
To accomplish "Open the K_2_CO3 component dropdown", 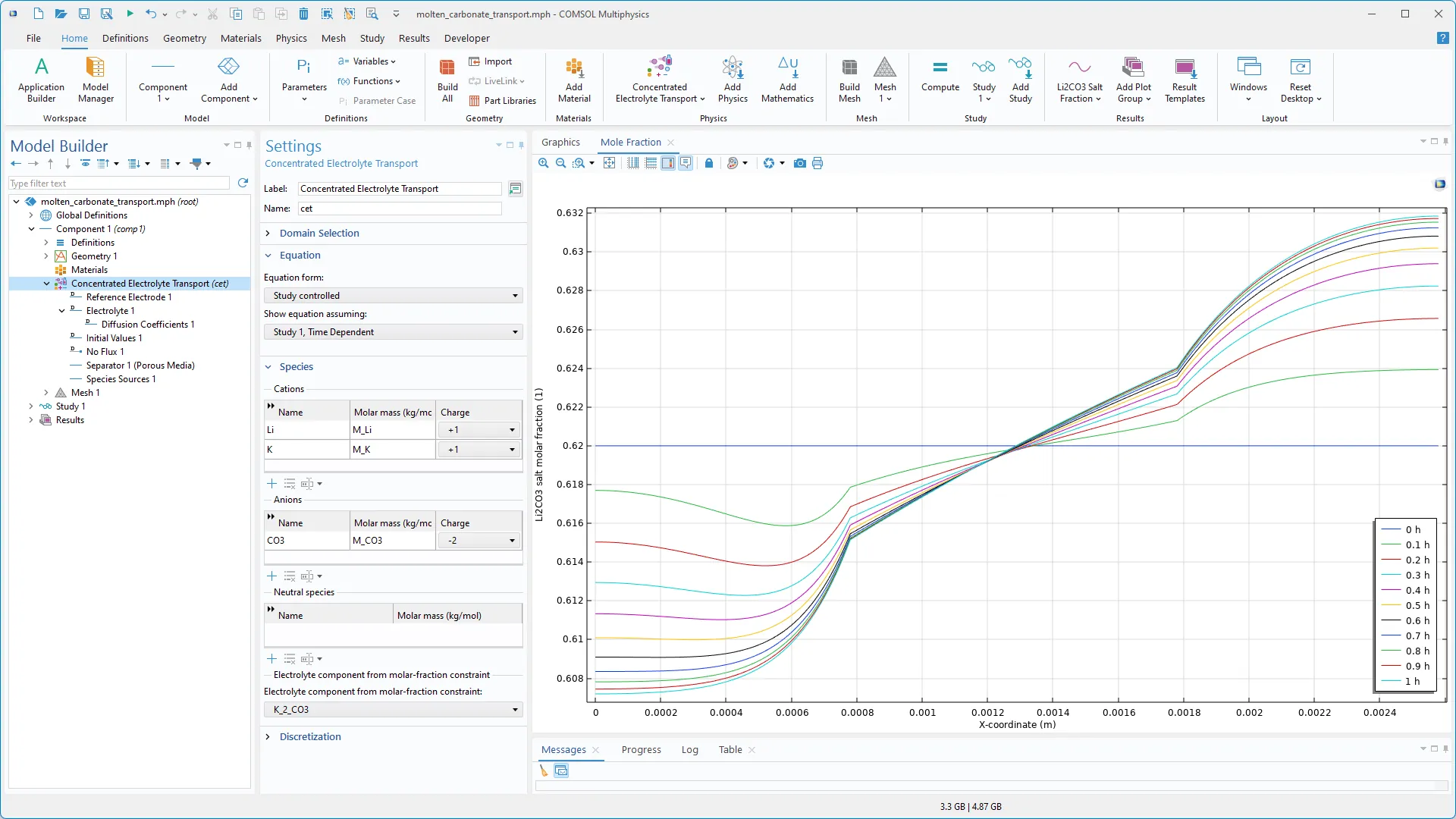I will click(x=394, y=710).
